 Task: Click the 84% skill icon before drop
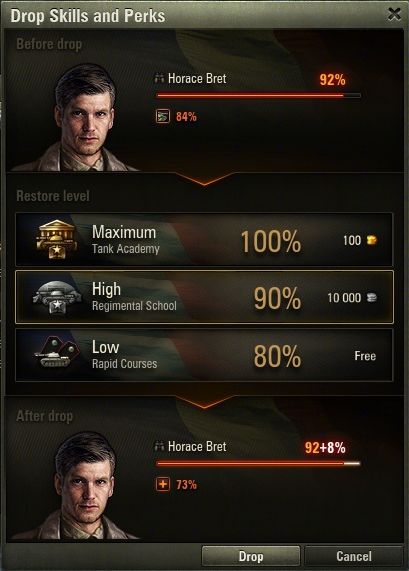(x=163, y=117)
